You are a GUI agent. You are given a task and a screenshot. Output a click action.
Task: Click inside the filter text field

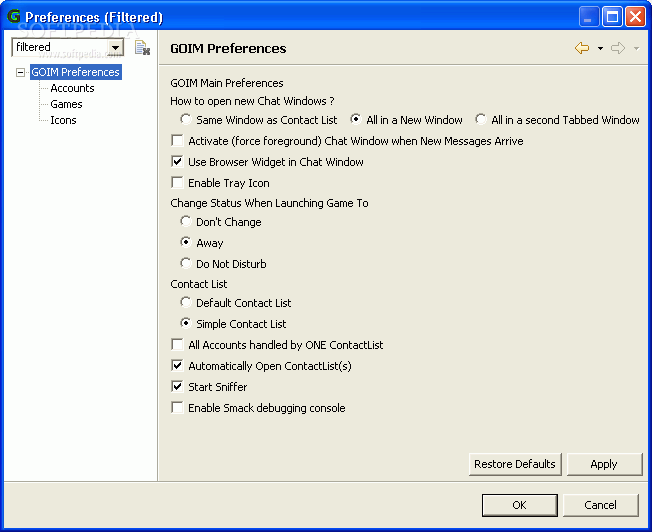tap(60, 47)
